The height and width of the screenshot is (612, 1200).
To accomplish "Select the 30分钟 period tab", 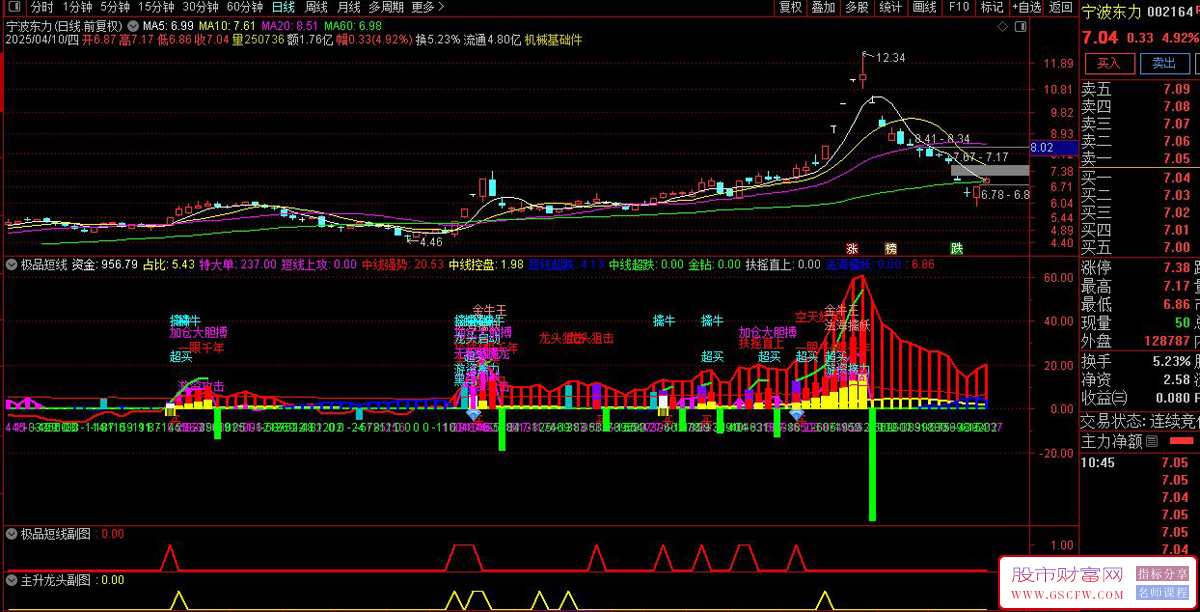I will (x=200, y=7).
